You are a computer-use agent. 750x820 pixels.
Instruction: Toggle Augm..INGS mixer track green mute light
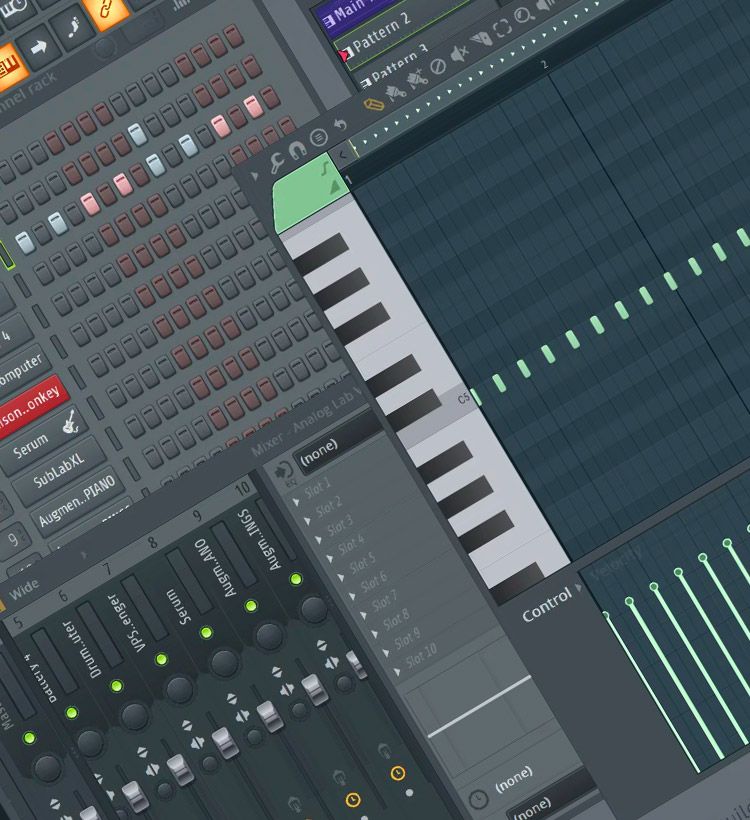296,579
